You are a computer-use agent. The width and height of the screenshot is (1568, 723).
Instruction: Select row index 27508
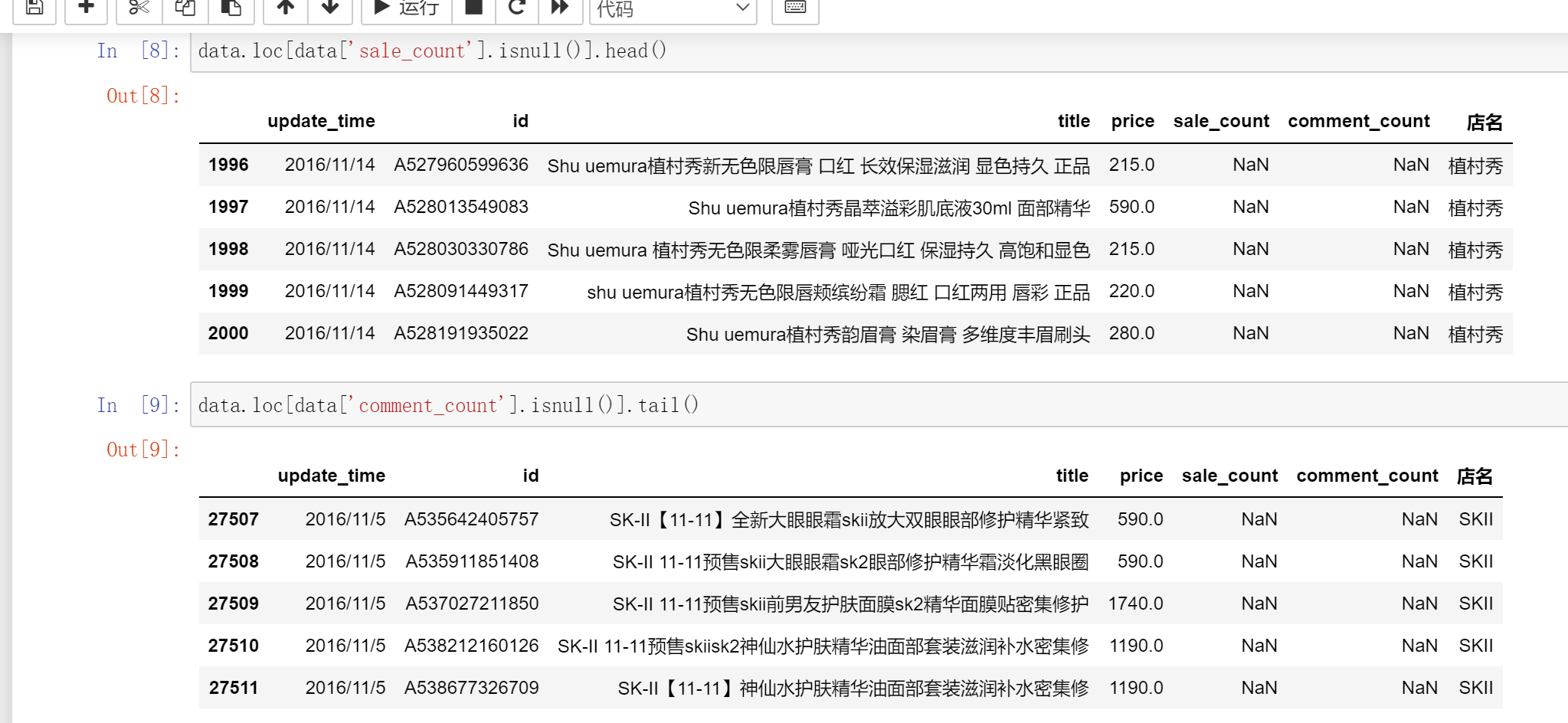click(x=233, y=562)
